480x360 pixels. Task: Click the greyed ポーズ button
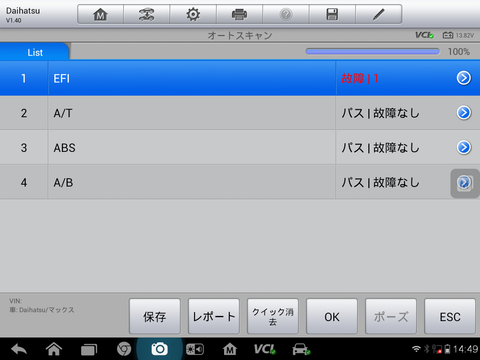(391, 316)
